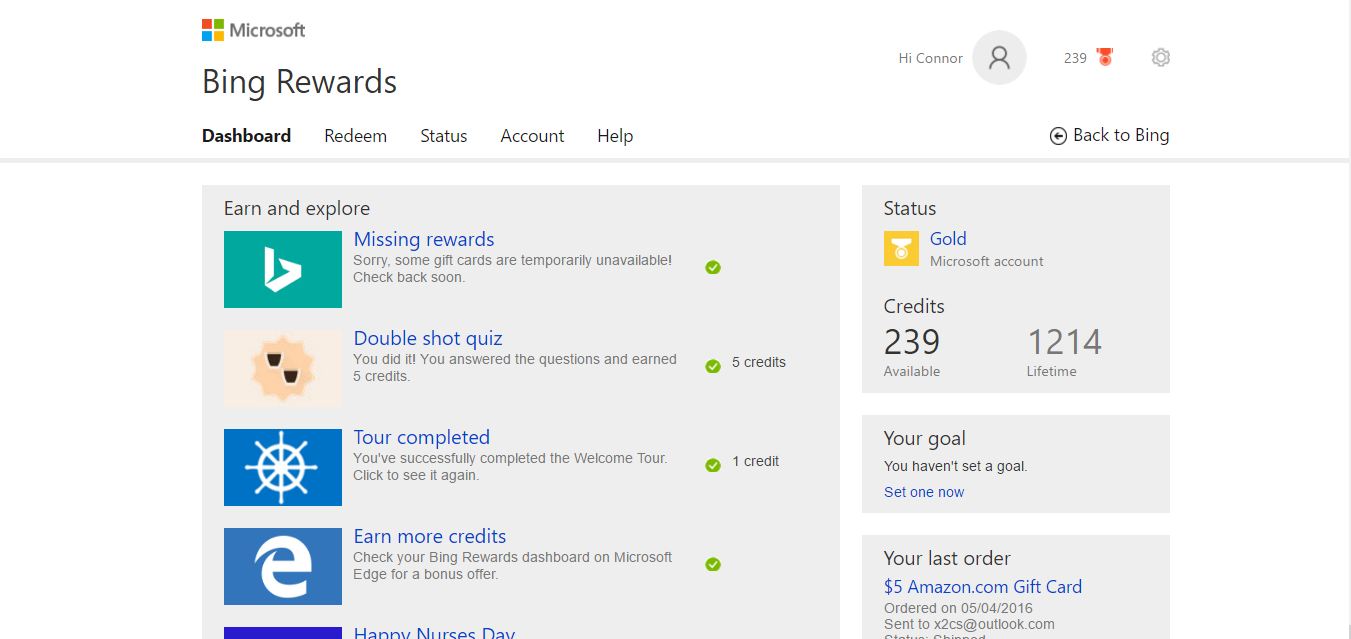Open Help from the navigation menu
The image size is (1351, 639).
[x=615, y=135]
